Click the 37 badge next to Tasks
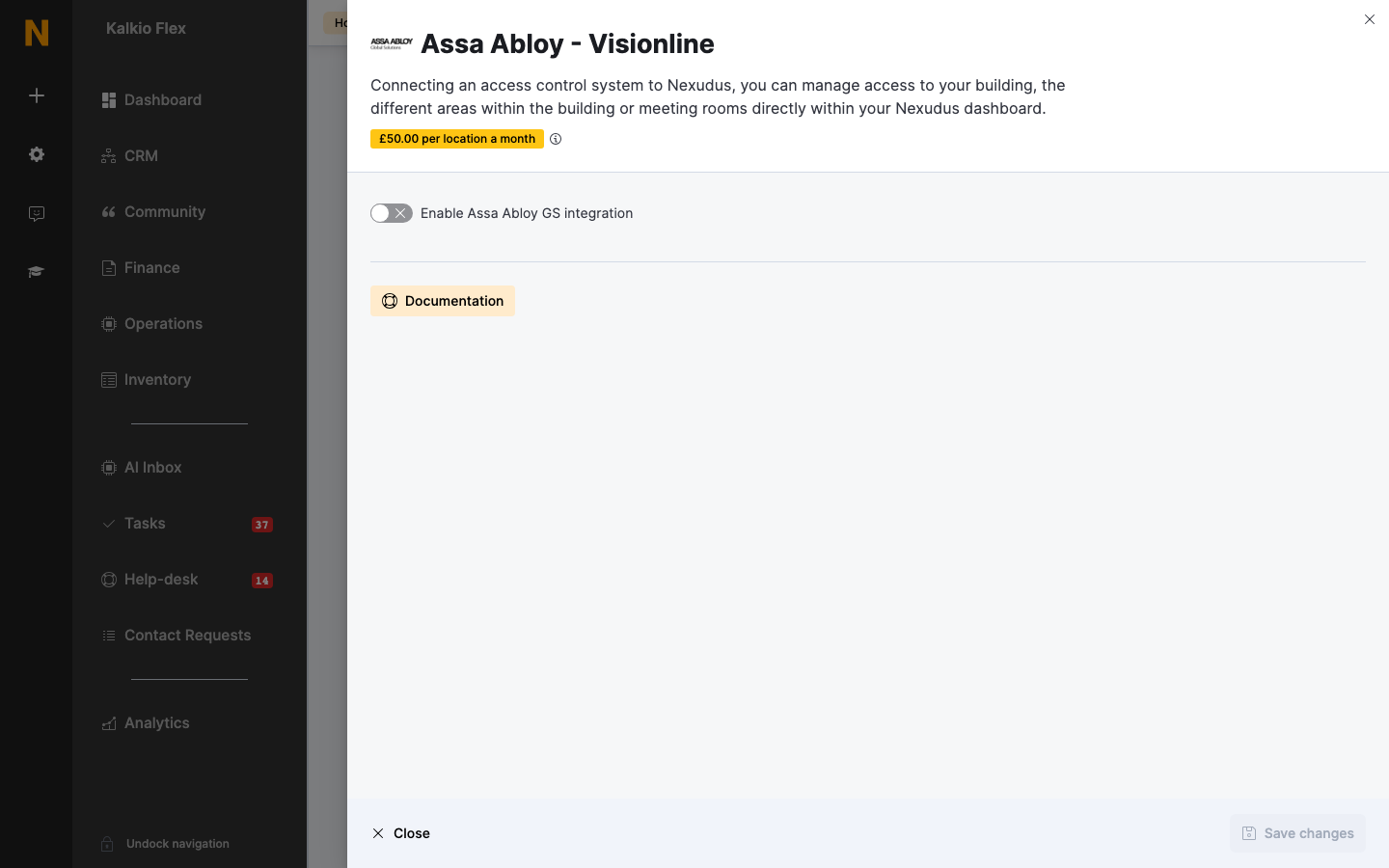This screenshot has width=1389, height=868. click(x=262, y=525)
